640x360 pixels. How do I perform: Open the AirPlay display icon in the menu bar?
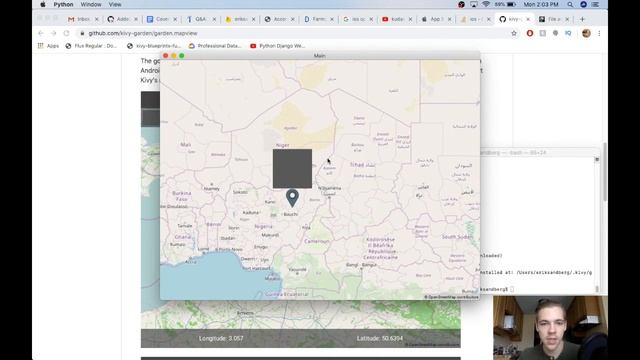473,4
